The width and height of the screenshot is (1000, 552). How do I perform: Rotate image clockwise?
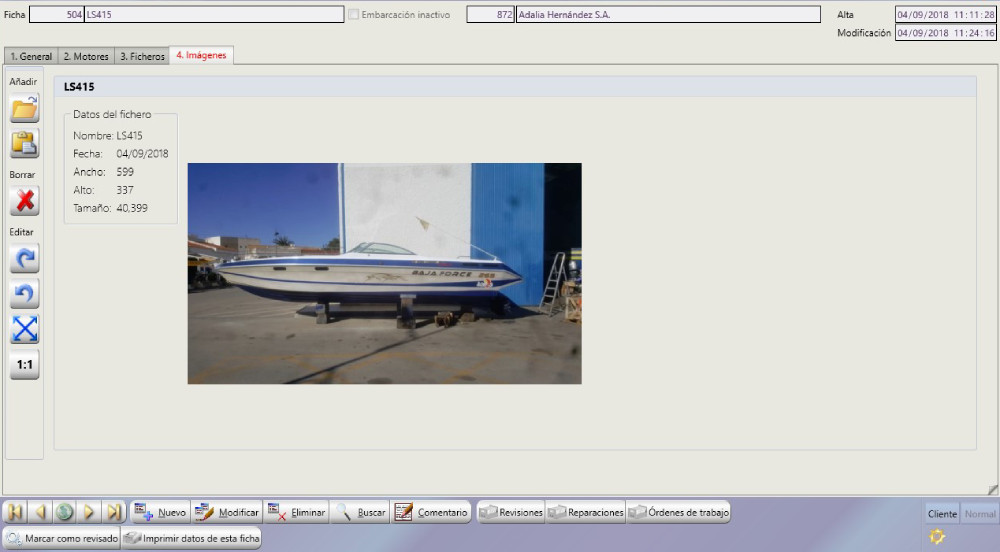(24, 258)
